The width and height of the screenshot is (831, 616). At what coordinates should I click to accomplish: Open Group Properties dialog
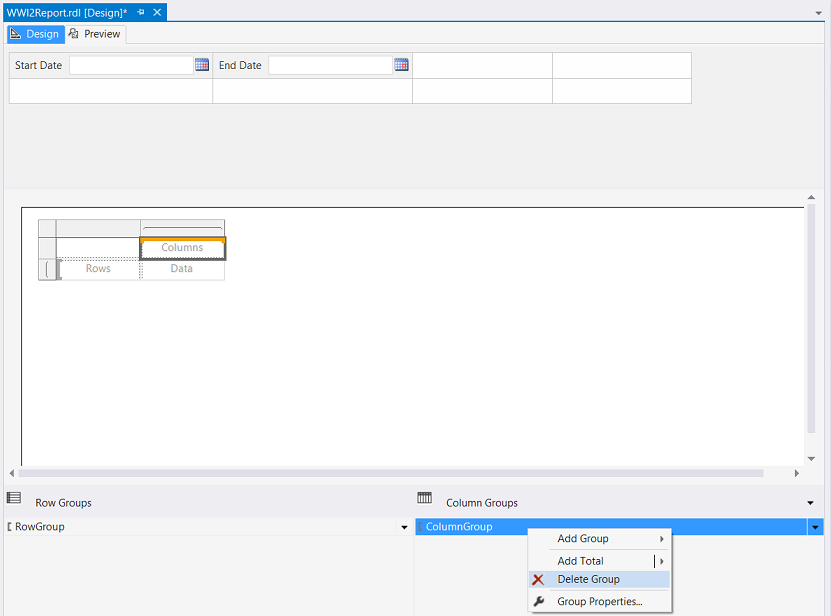click(x=600, y=601)
